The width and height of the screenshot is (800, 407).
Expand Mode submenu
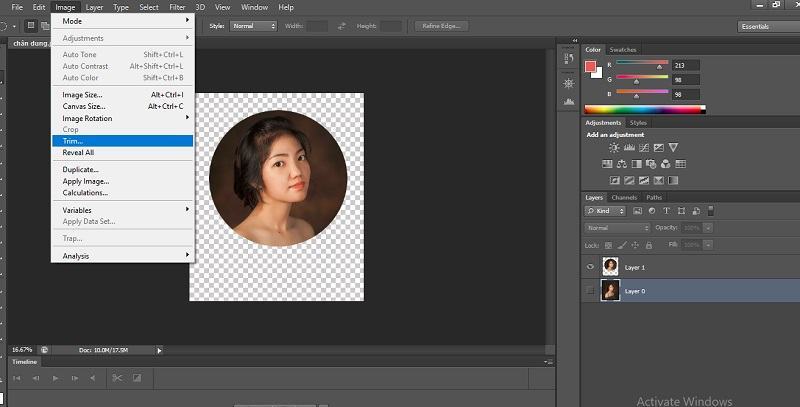click(122, 21)
